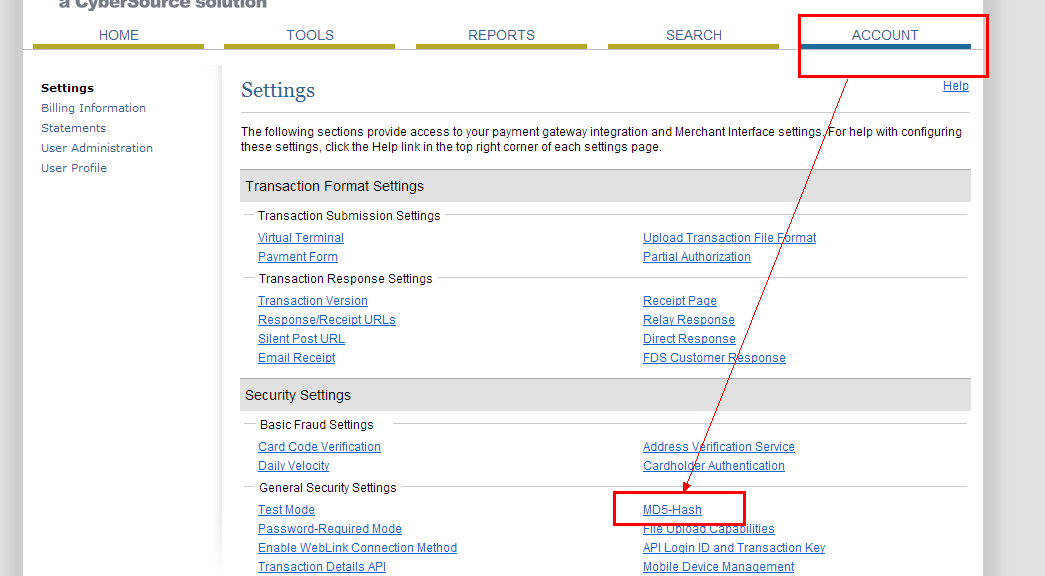
Task: Open Billing Information in sidebar
Action: tap(93, 108)
